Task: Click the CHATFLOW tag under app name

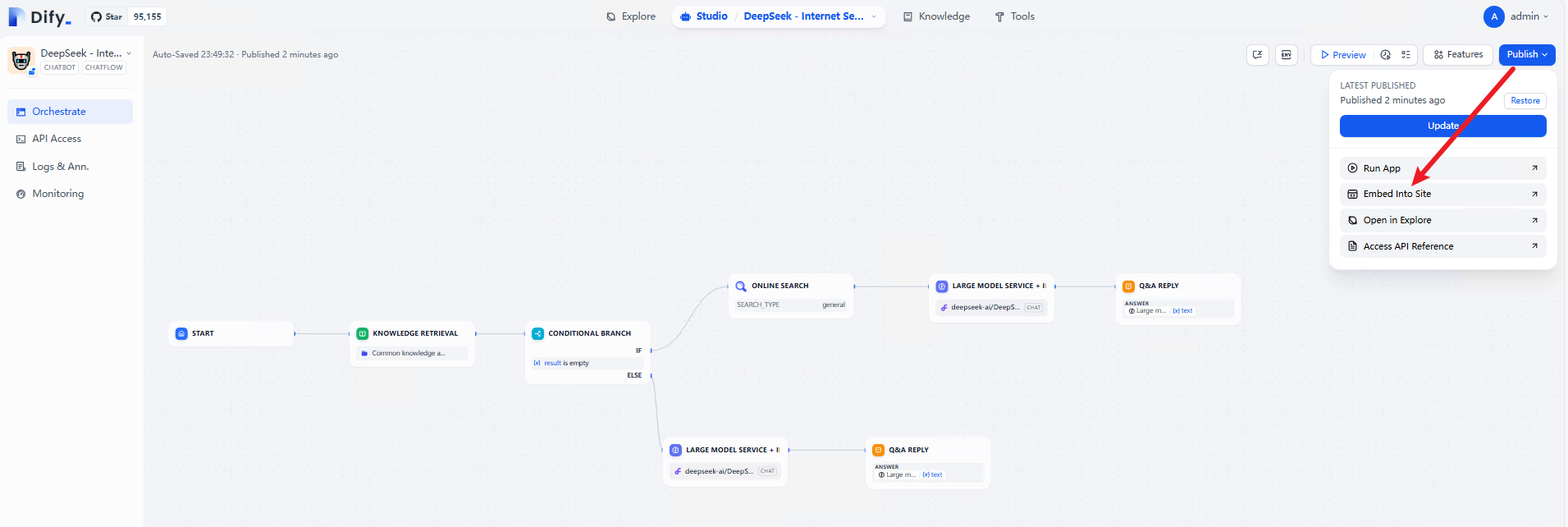Action: pos(104,67)
